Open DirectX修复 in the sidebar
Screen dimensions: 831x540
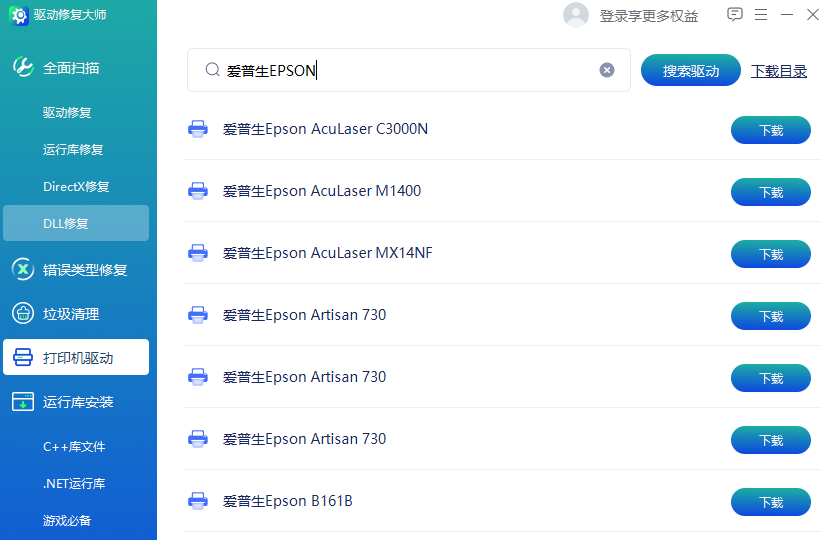point(76,187)
